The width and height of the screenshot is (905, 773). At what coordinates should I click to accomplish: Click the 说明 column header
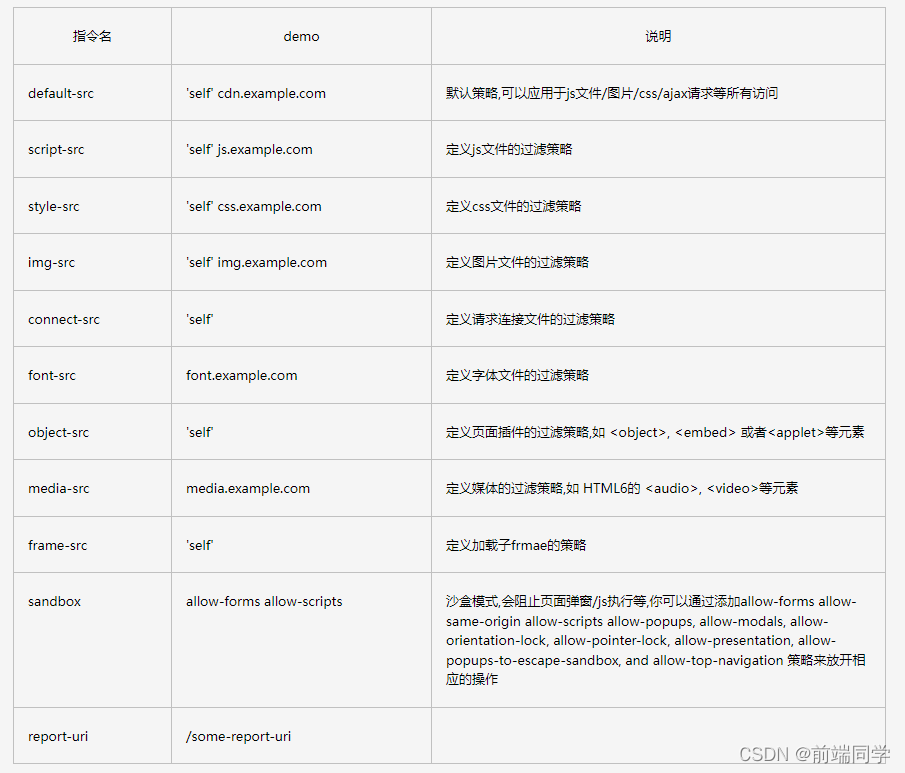pyautogui.click(x=658, y=36)
